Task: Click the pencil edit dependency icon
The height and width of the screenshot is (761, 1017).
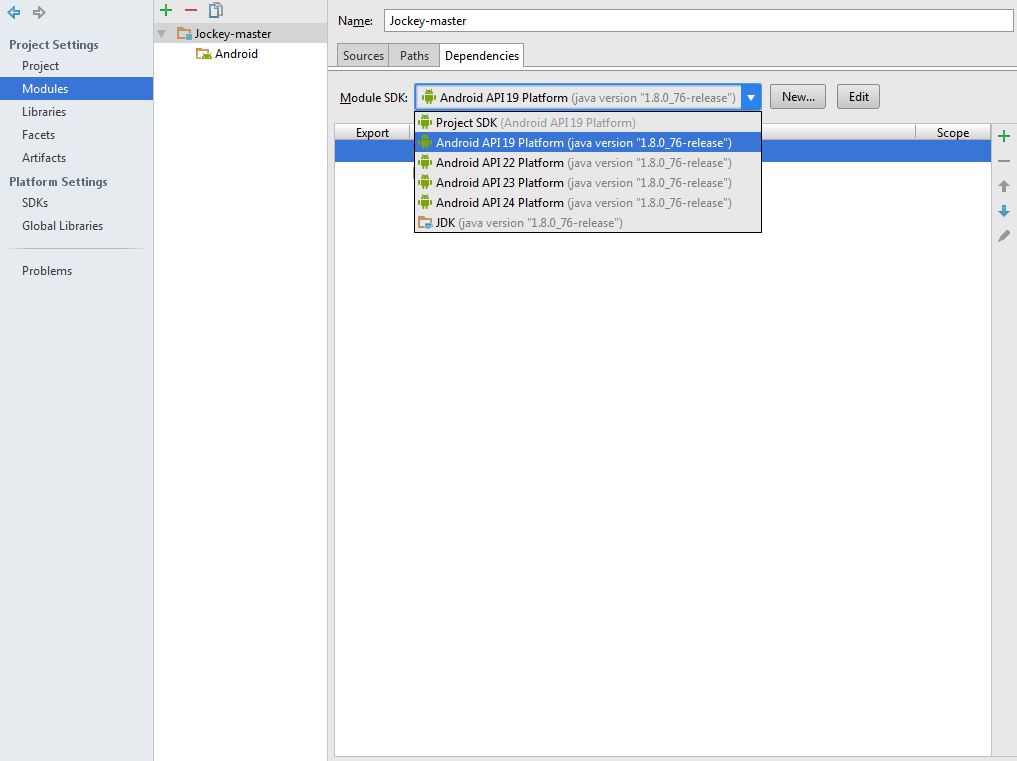Action: click(x=1004, y=236)
